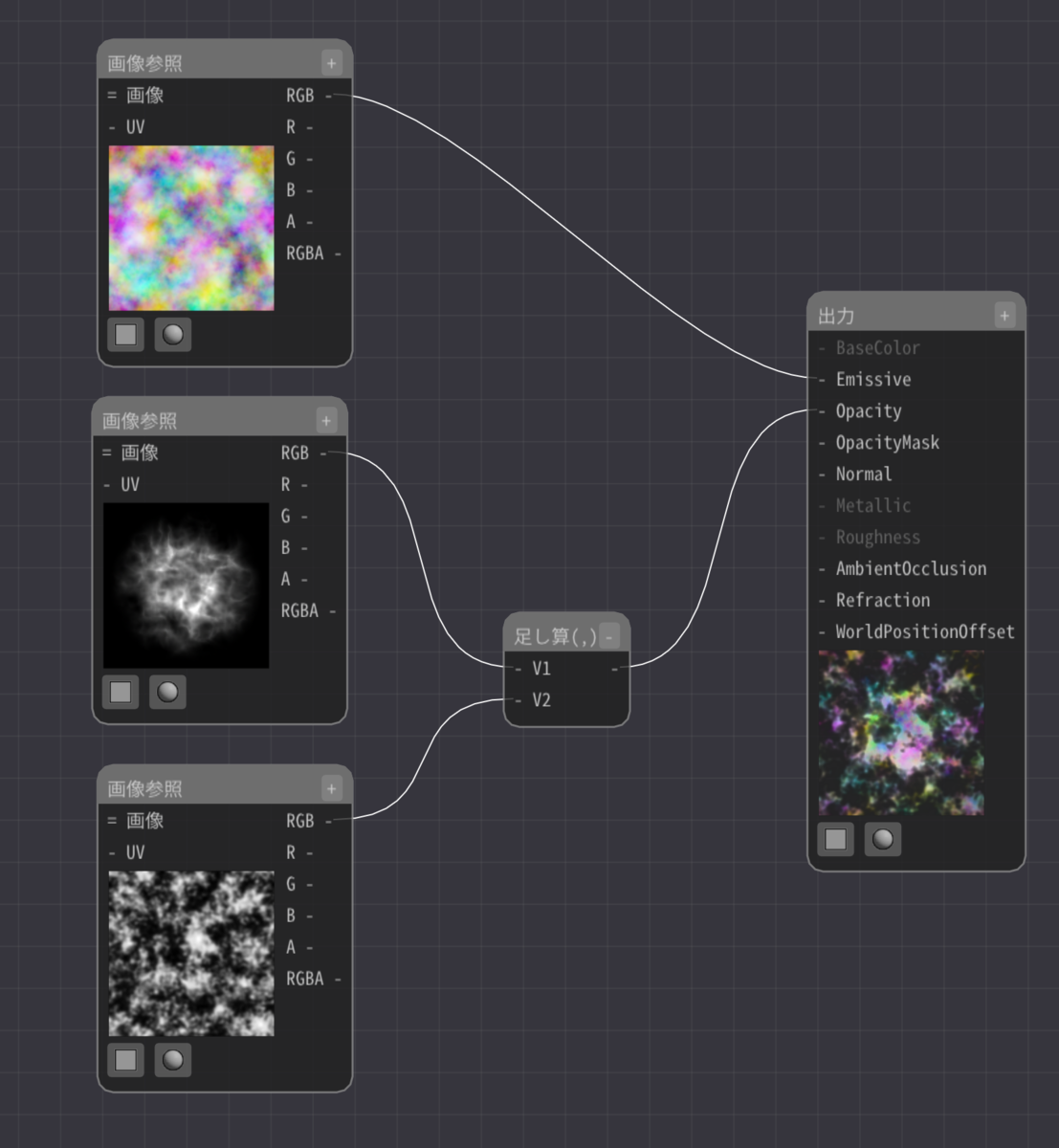Click the AmbientOcclusion input on 出力 node
Screen dimensions: 1059x1148
pyautogui.click(x=903, y=568)
